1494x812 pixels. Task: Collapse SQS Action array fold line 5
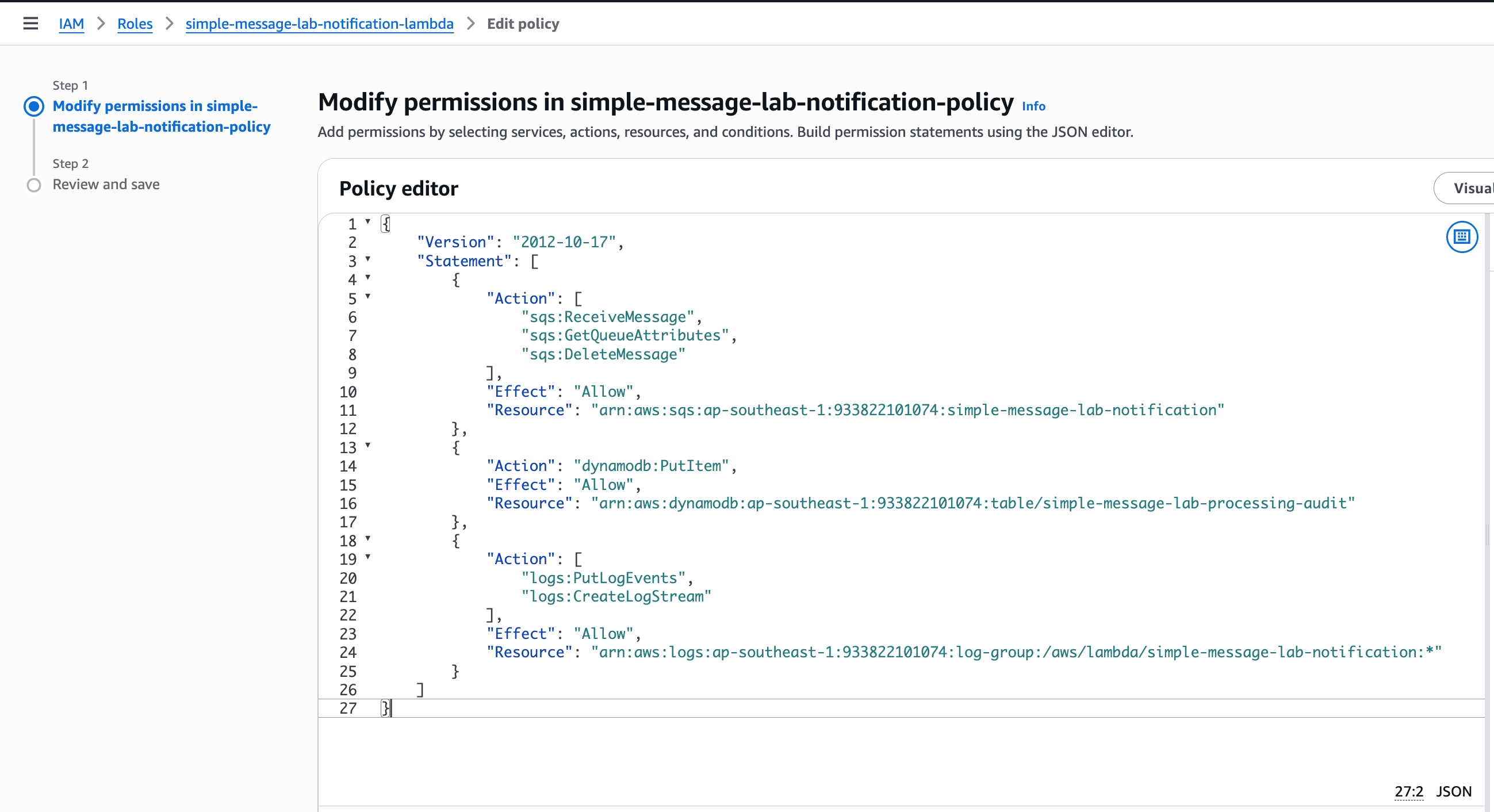pyautogui.click(x=367, y=296)
